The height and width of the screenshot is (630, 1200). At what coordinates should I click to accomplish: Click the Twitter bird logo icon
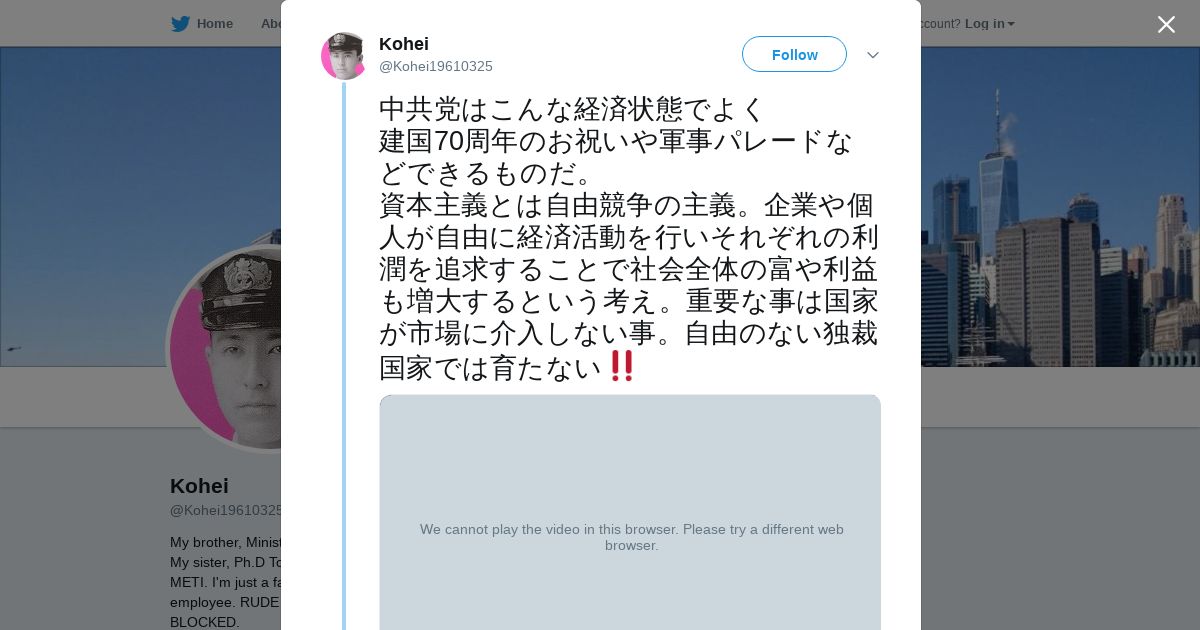[180, 24]
